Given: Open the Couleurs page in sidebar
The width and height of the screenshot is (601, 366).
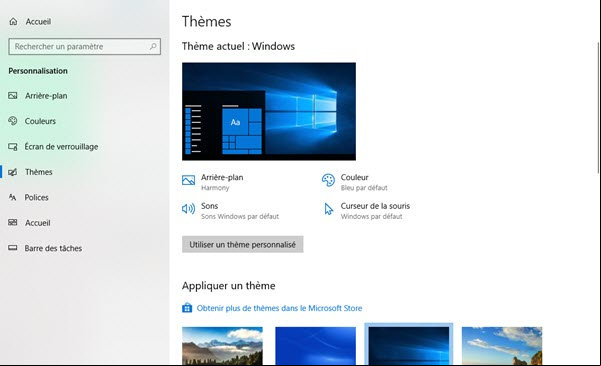Looking at the screenshot, I should pyautogui.click(x=40, y=121).
